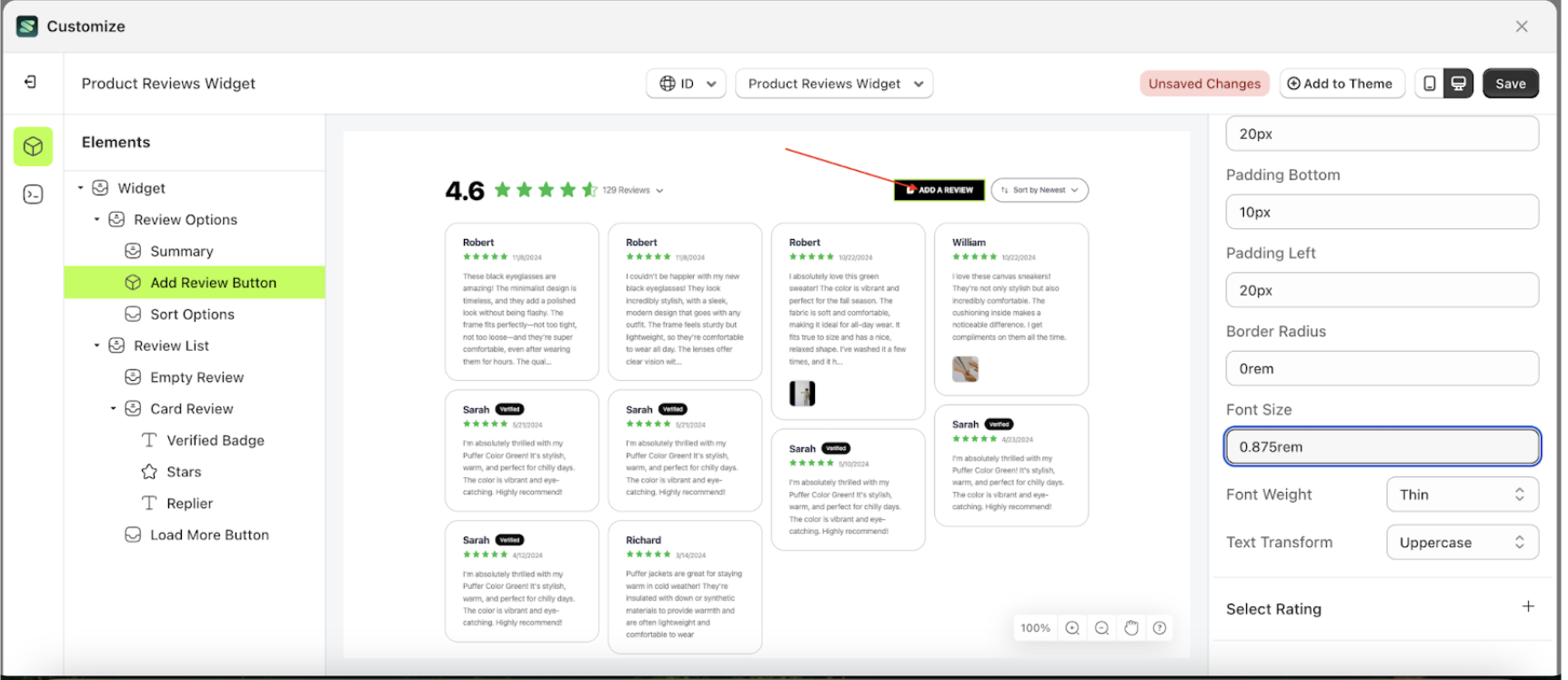This screenshot has width=1568, height=680.
Task: Click Add to Theme button
Action: pos(1342,84)
